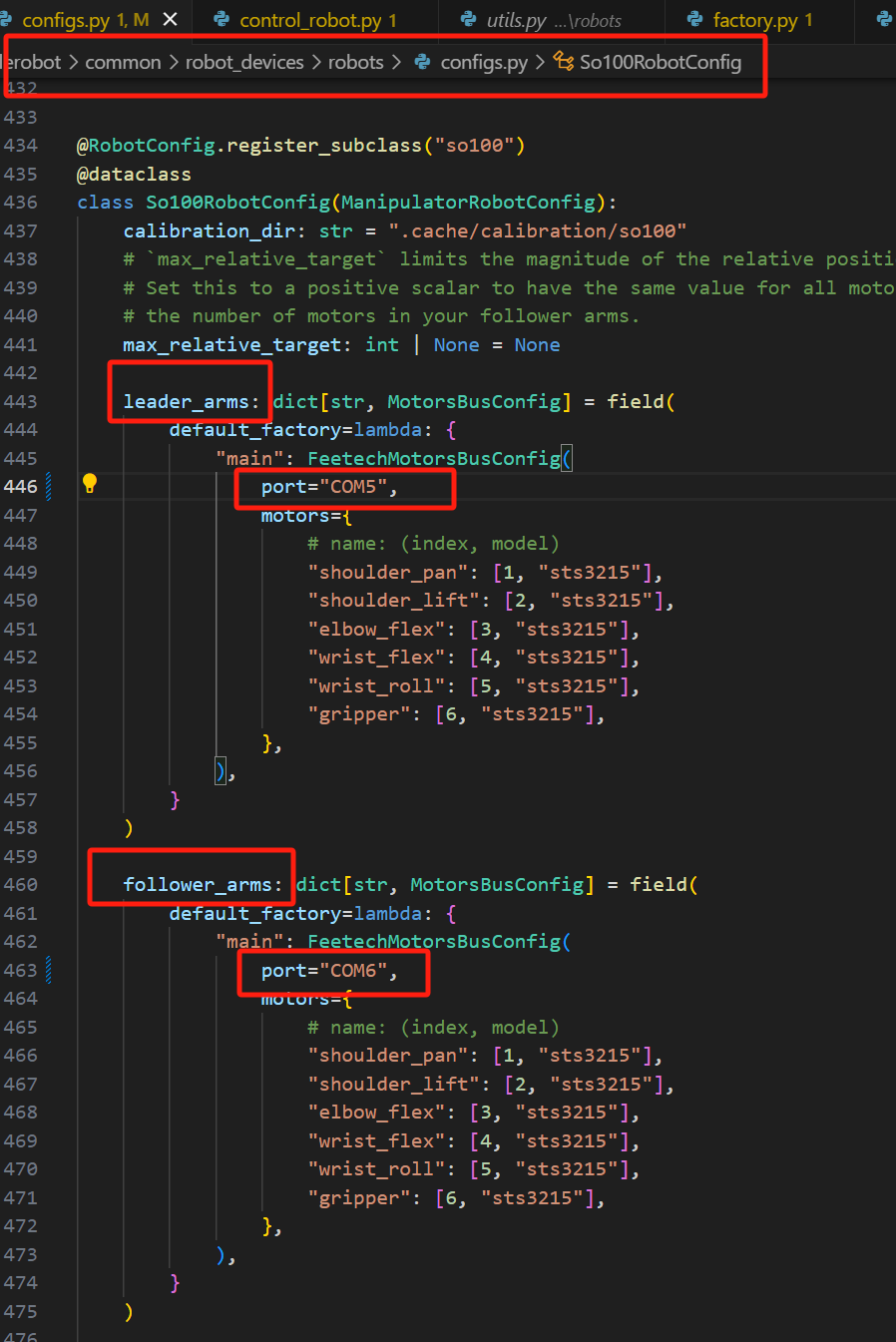Screen dimensions: 896x1342
Task: Click the lightbulb code action icon
Action: coord(90,484)
